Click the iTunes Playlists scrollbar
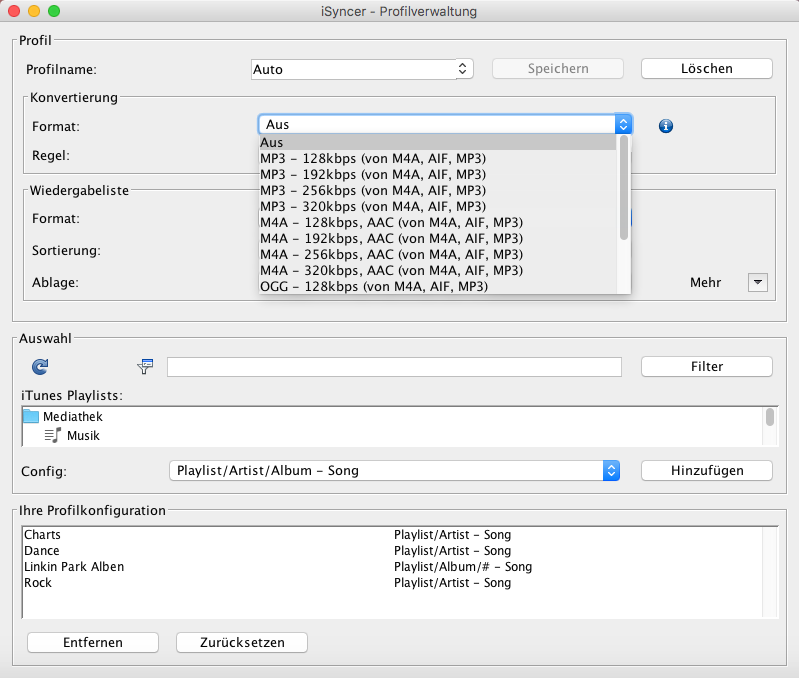799x678 pixels. coord(770,417)
